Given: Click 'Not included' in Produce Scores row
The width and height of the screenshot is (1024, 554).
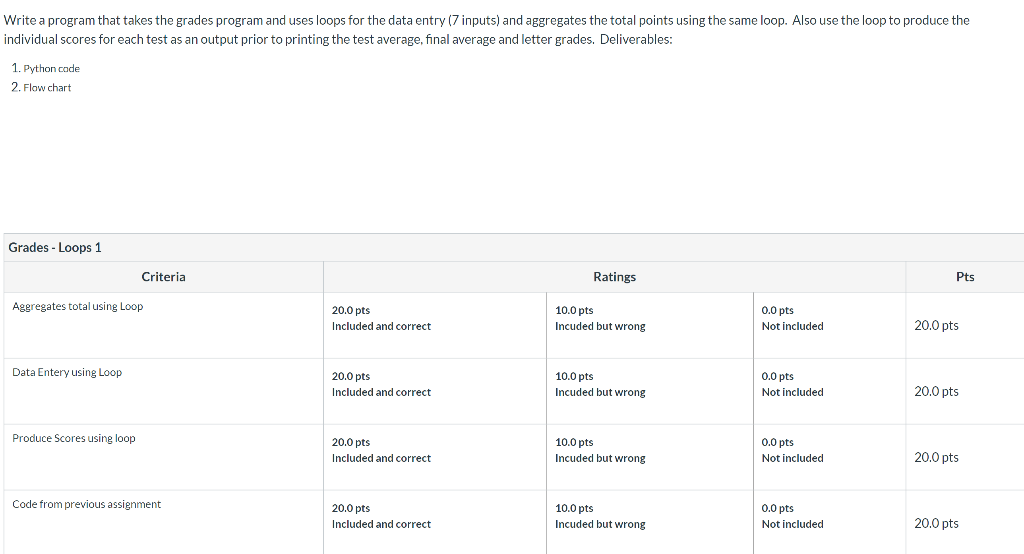Looking at the screenshot, I should [792, 458].
